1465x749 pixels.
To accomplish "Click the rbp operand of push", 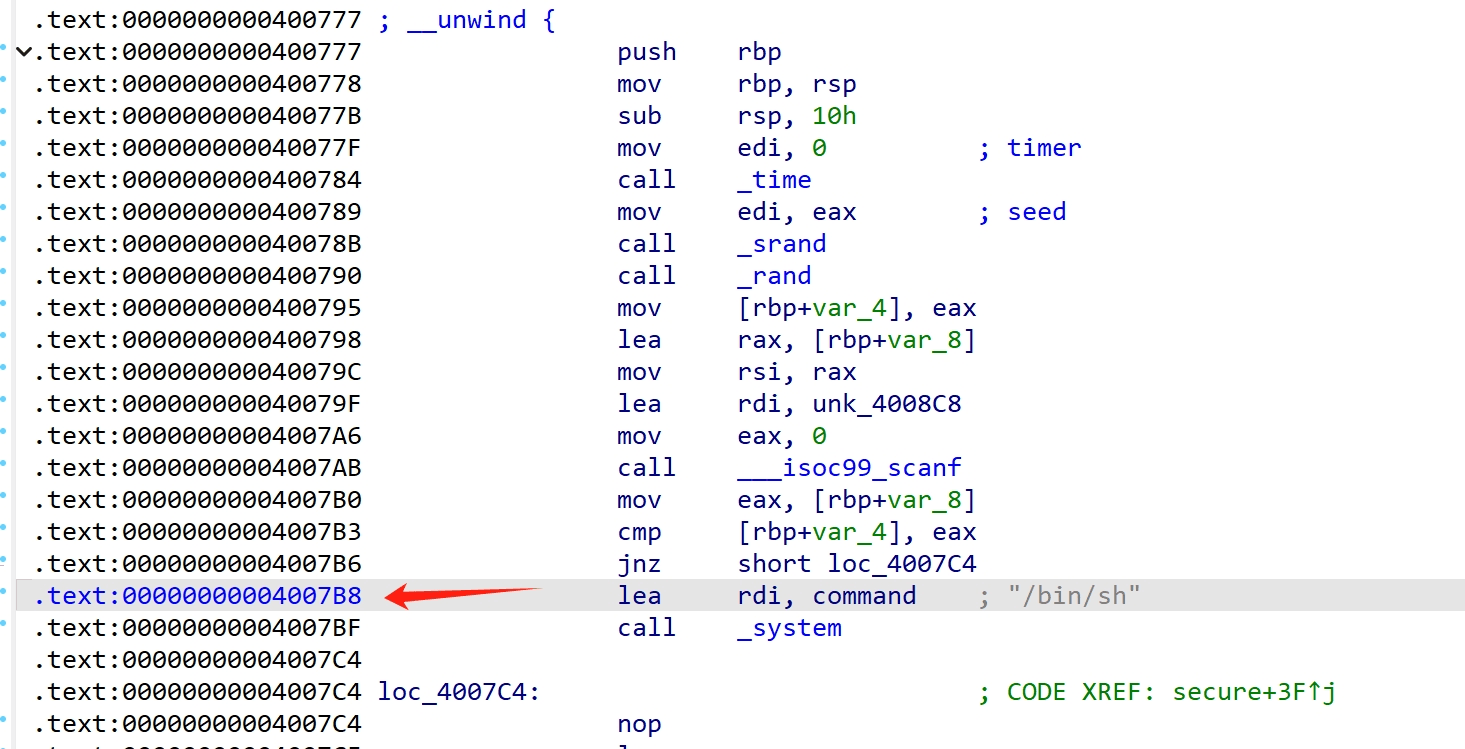I will [x=759, y=52].
